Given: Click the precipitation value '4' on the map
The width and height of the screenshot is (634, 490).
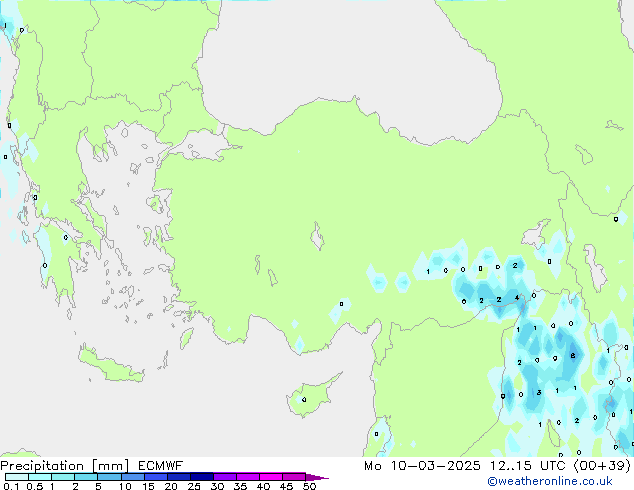Looking at the screenshot, I should click(517, 298).
